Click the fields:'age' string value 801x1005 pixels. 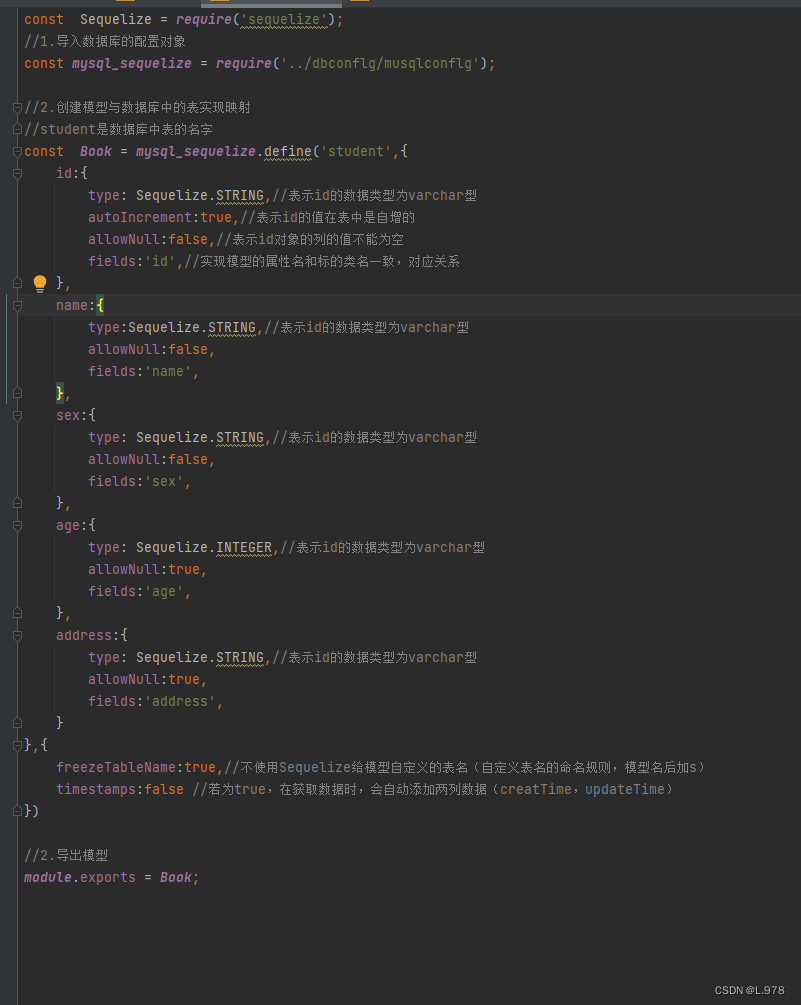pos(163,592)
